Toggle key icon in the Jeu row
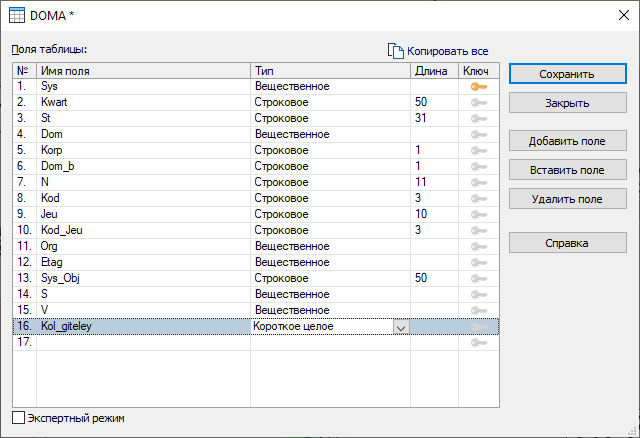This screenshot has height=438, width=640. click(478, 214)
